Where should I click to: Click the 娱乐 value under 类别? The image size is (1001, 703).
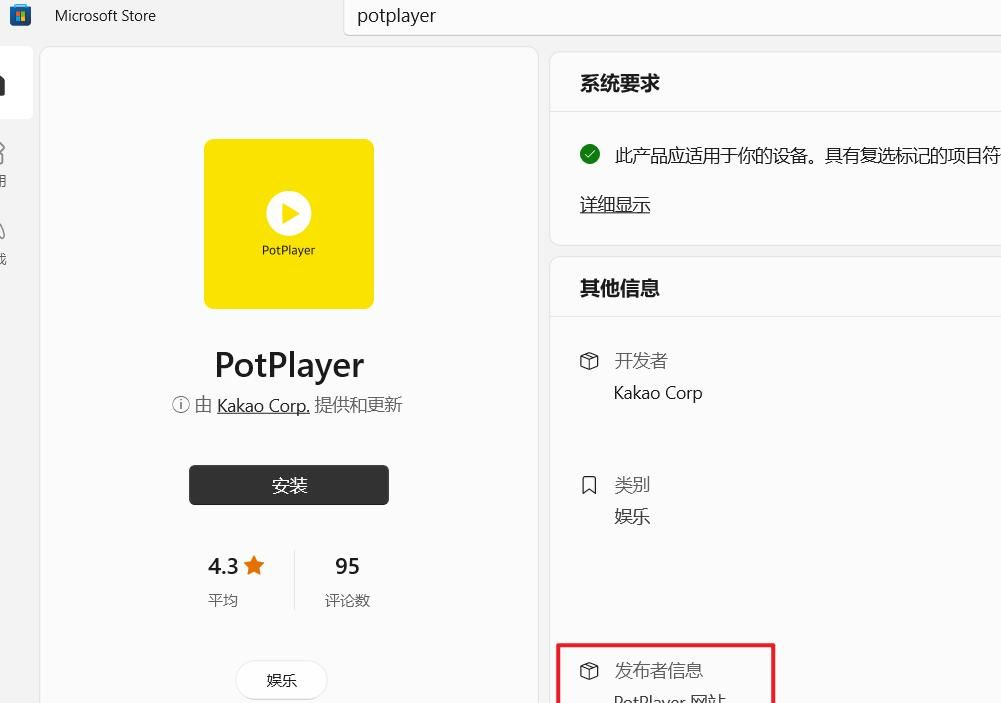(632, 517)
